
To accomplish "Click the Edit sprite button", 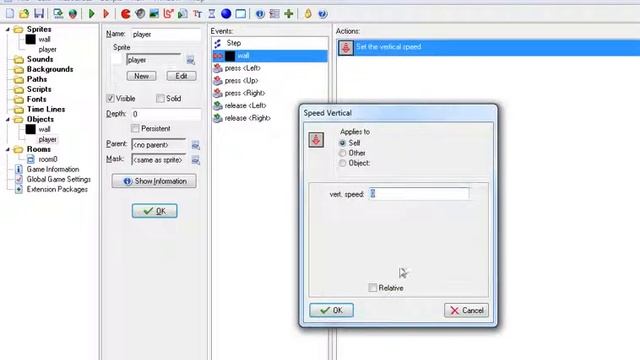I will click(181, 76).
